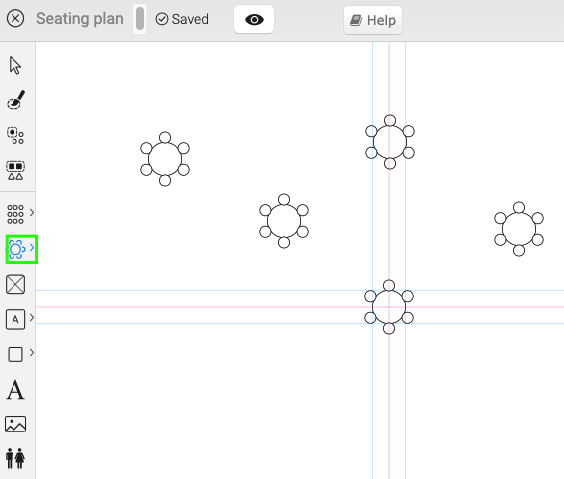Image resolution: width=564 pixels, height=479 pixels.
Task: Choose the image insert tool
Action: (x=15, y=424)
